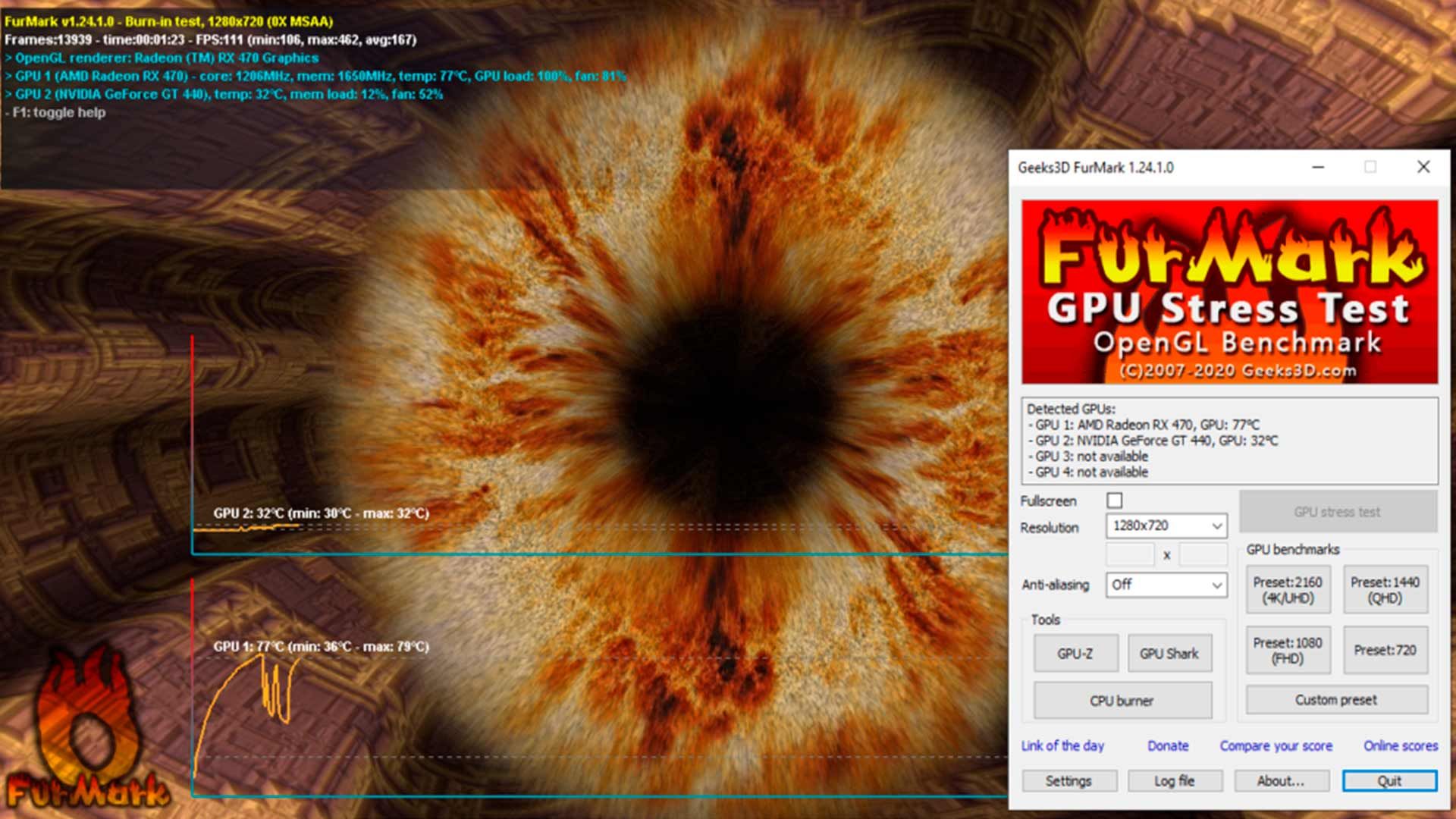The height and width of the screenshot is (819, 1456).
Task: Click the FurMark GPU Stress Test banner
Action: click(1228, 292)
